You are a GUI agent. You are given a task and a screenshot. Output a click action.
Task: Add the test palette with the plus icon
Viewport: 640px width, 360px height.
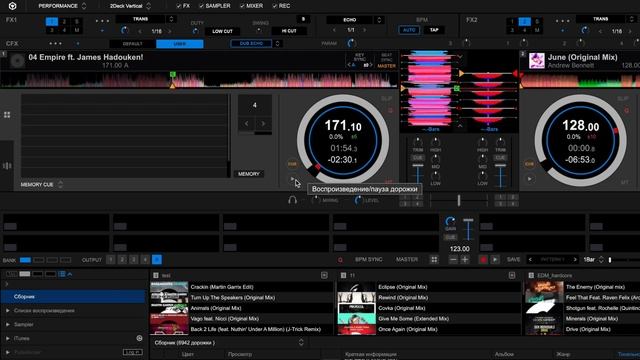[324, 276]
